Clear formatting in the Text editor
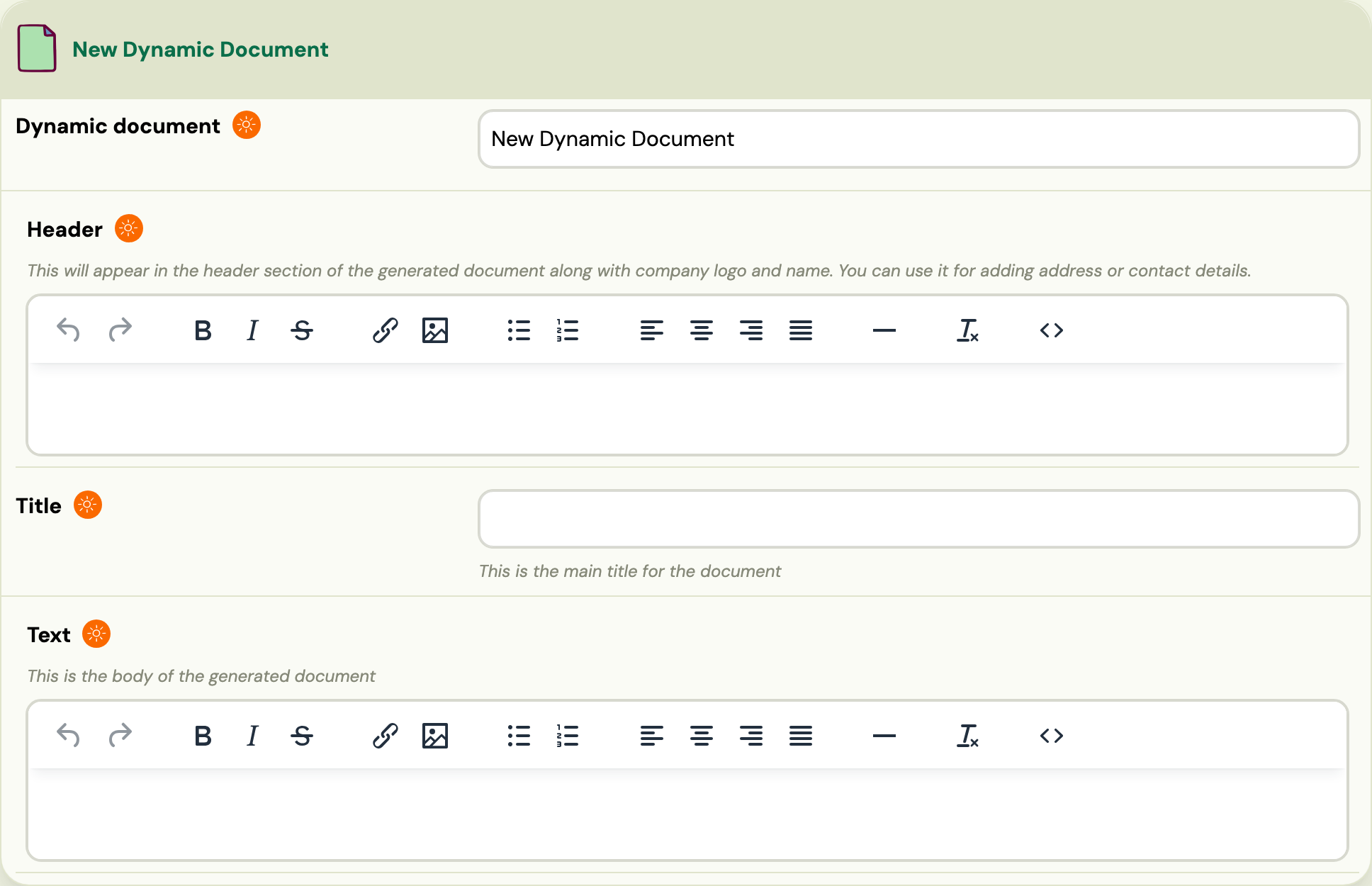The height and width of the screenshot is (886, 1372). 968,736
